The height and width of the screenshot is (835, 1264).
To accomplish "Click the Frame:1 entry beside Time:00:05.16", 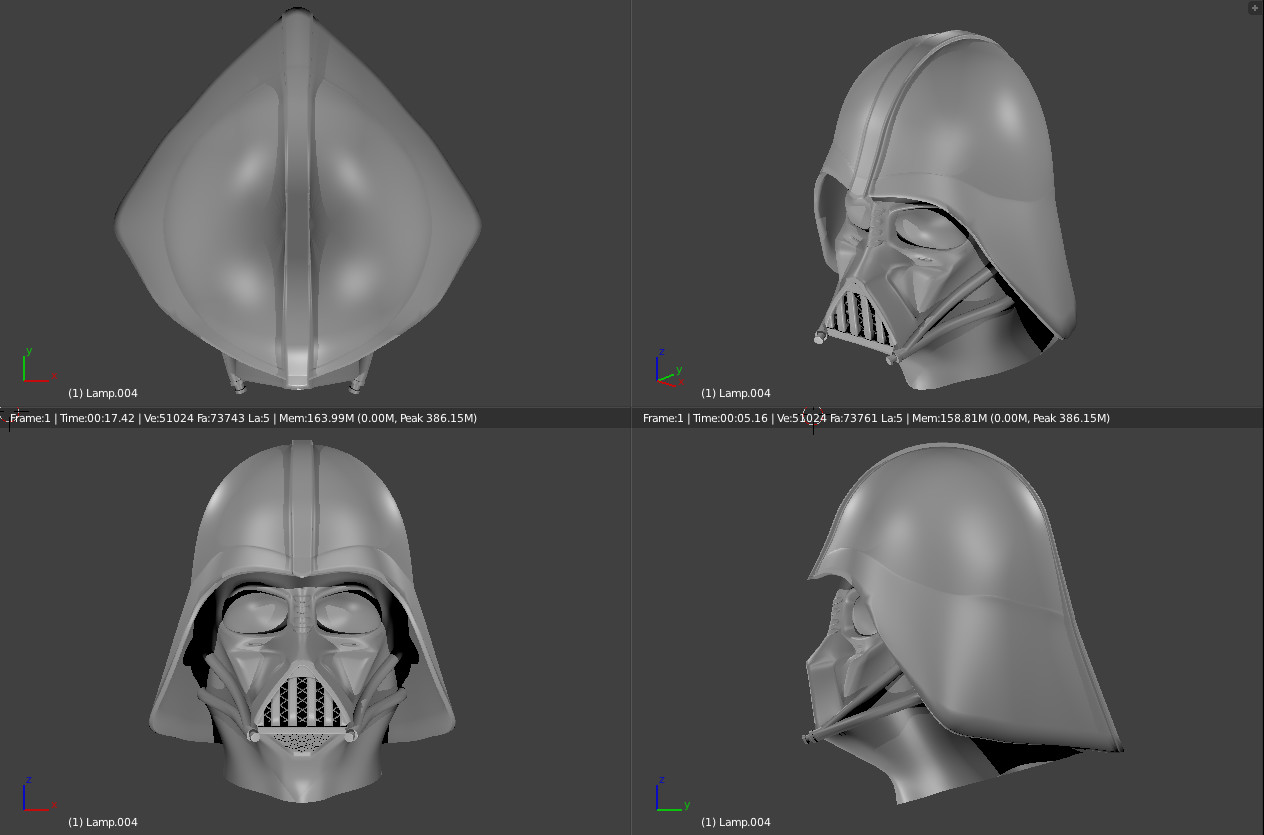I will tap(664, 418).
